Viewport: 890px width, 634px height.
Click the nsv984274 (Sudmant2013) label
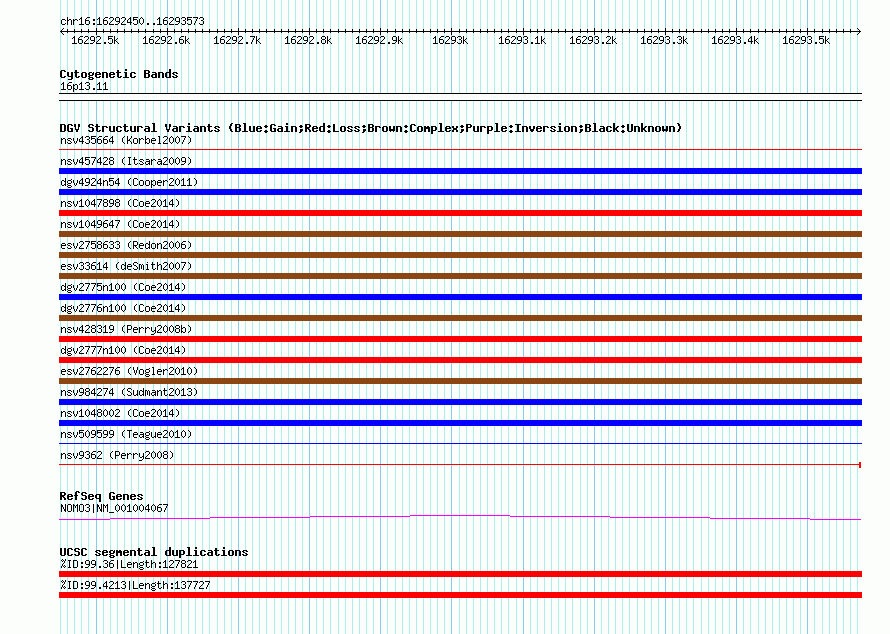click(129, 392)
